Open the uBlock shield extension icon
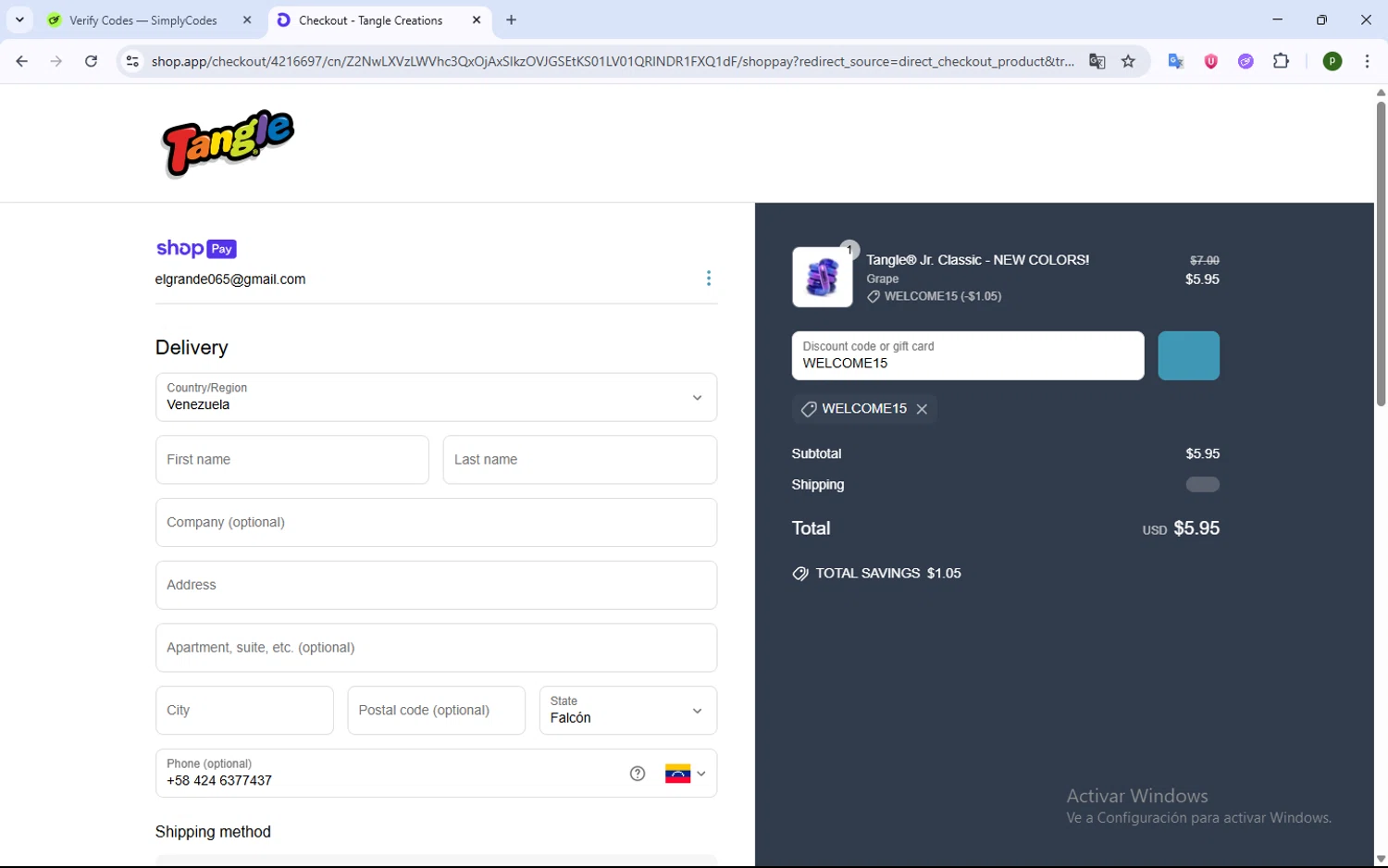The width and height of the screenshot is (1388, 868). 1210,61
